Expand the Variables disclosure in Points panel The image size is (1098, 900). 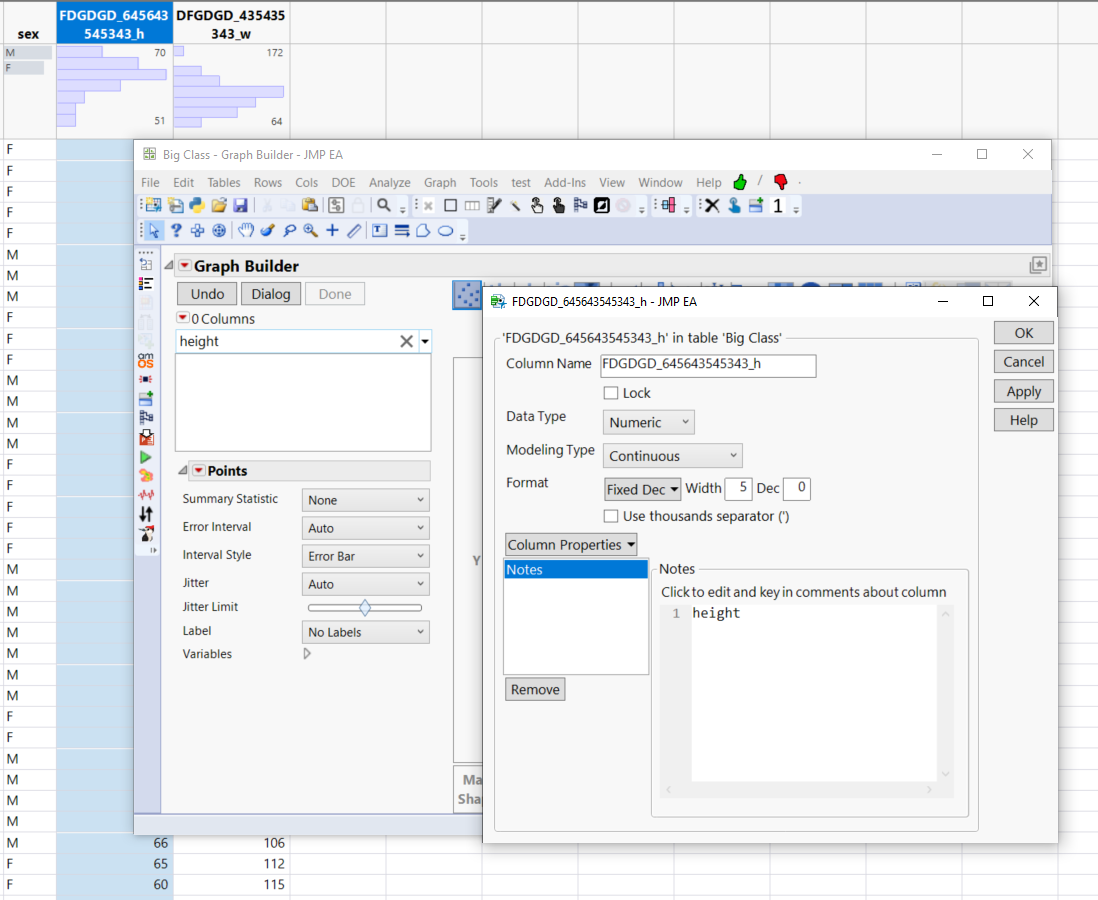(307, 653)
